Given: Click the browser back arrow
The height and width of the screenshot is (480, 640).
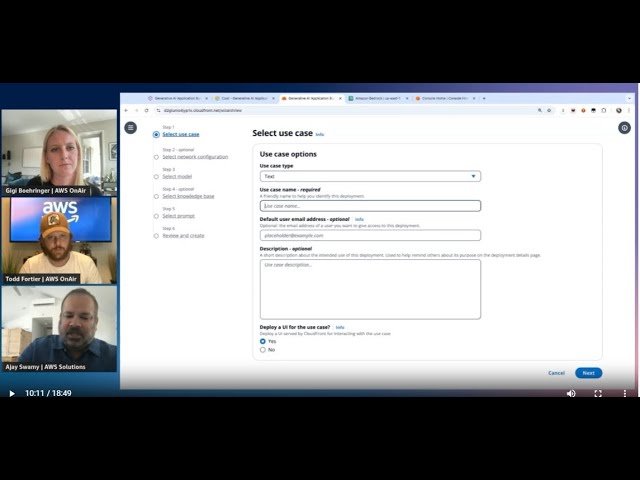Looking at the screenshot, I should [x=126, y=110].
